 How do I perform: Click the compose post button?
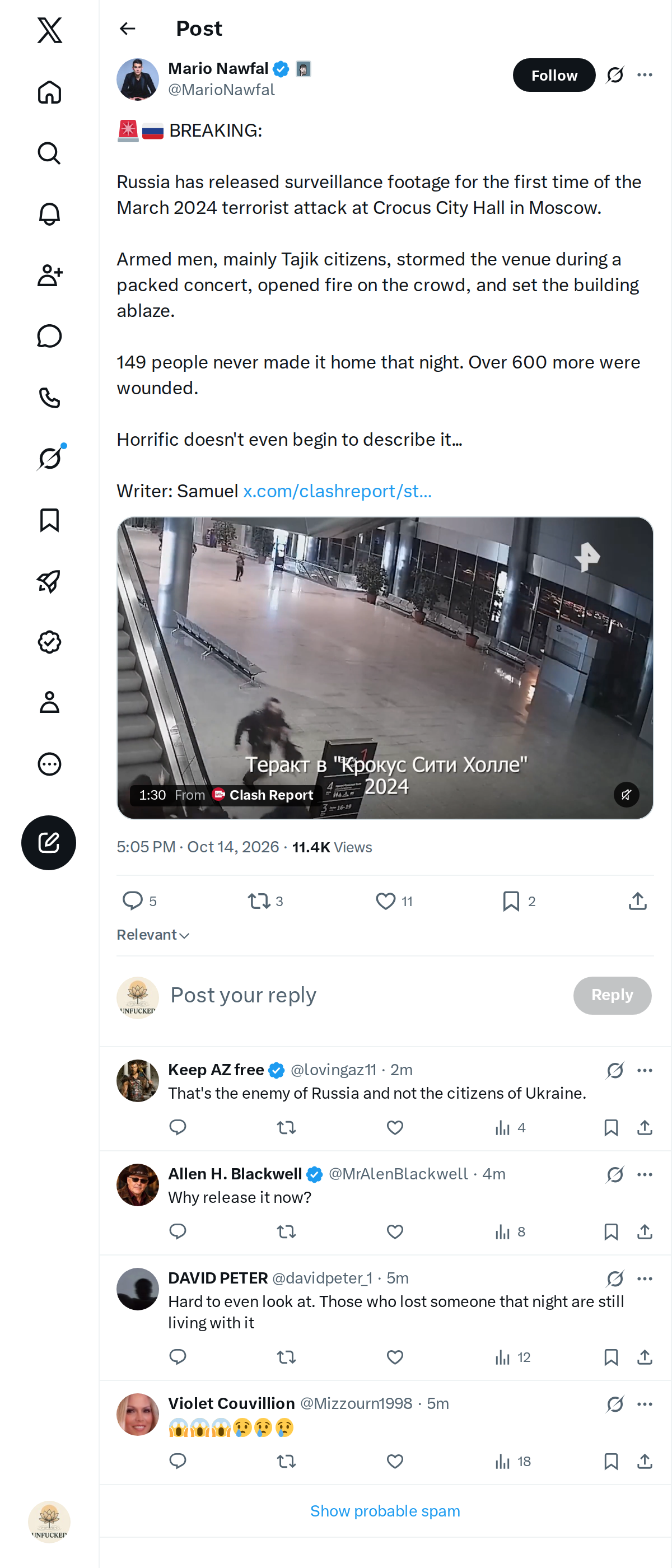click(x=49, y=842)
